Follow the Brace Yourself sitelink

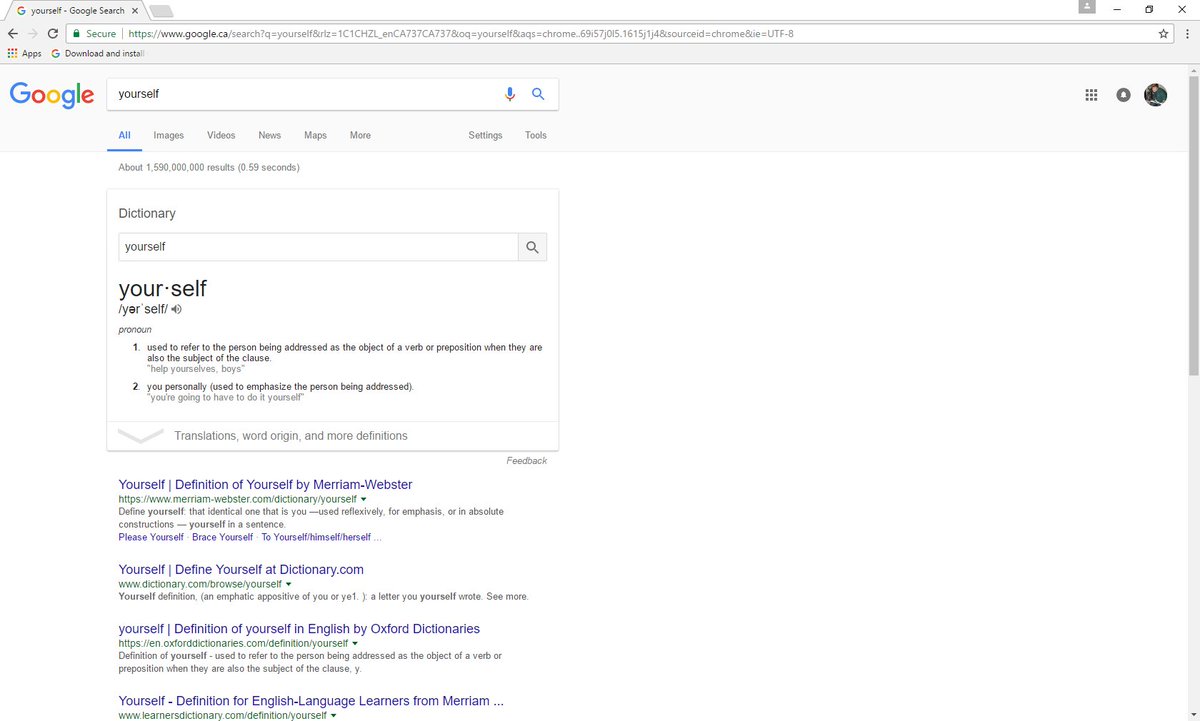tap(222, 537)
